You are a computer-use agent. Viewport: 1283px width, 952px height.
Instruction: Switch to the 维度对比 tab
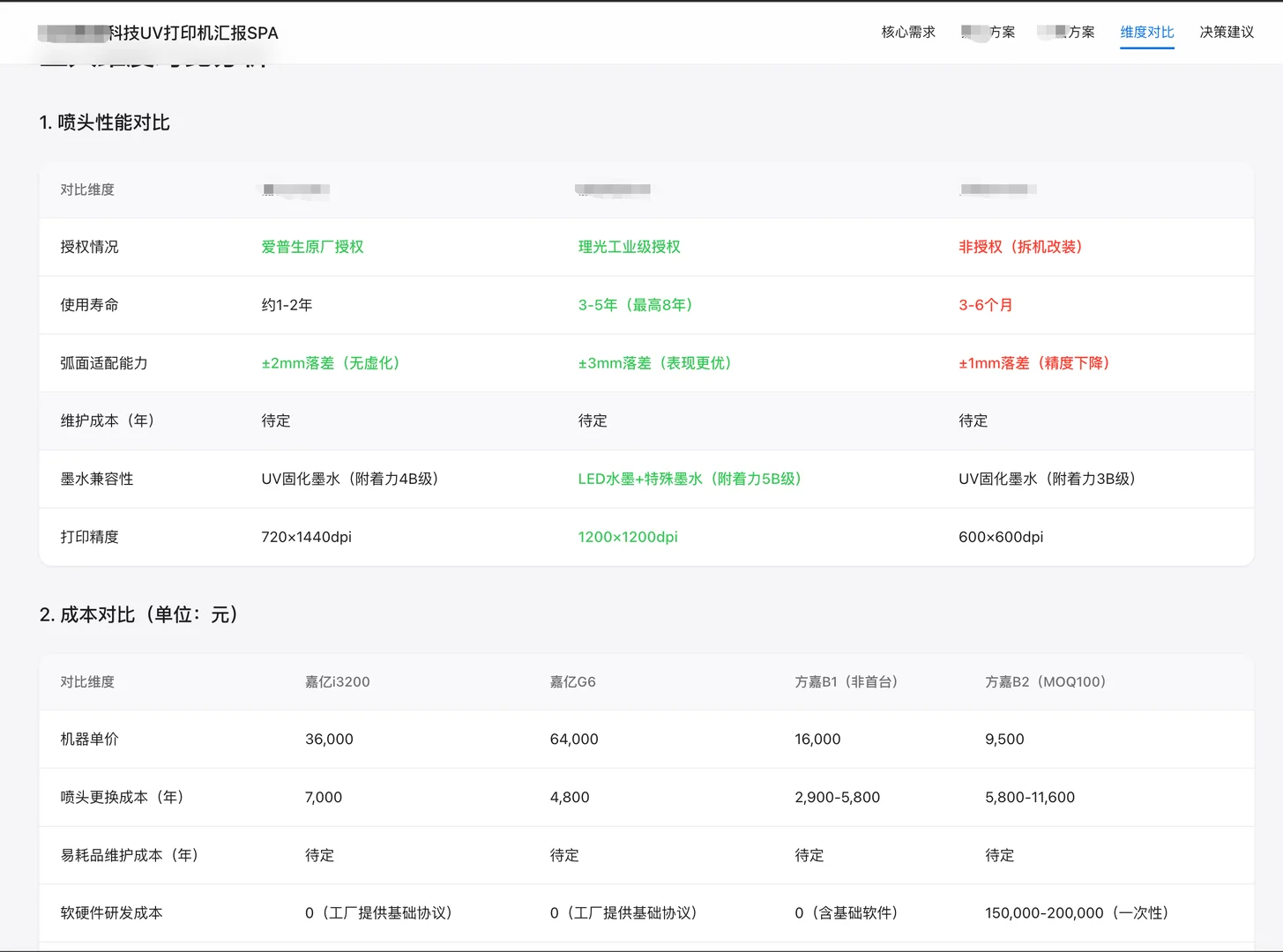coord(1146,33)
